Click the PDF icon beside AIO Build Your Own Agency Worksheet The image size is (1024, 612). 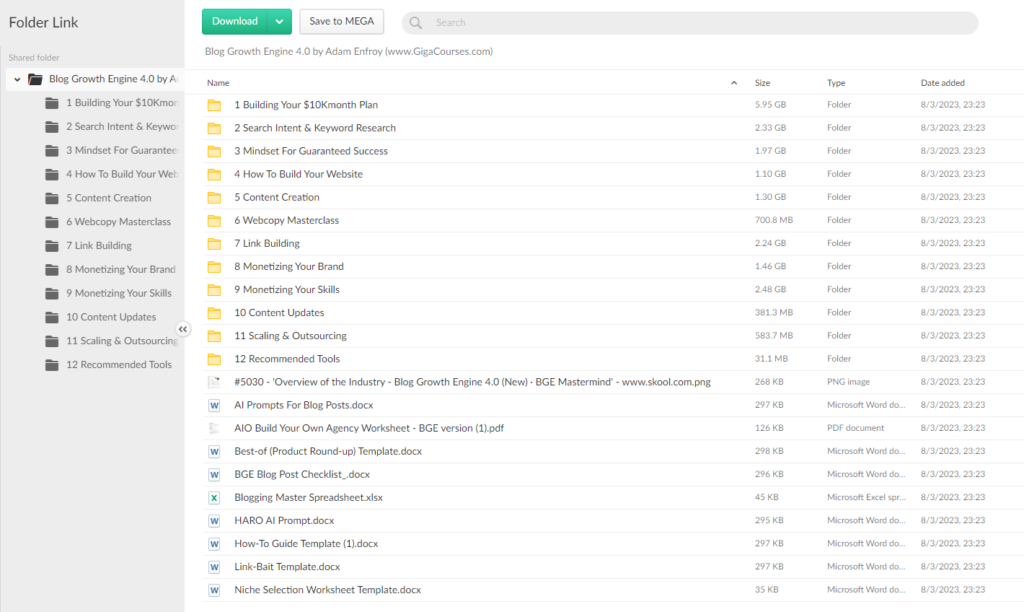pos(214,428)
